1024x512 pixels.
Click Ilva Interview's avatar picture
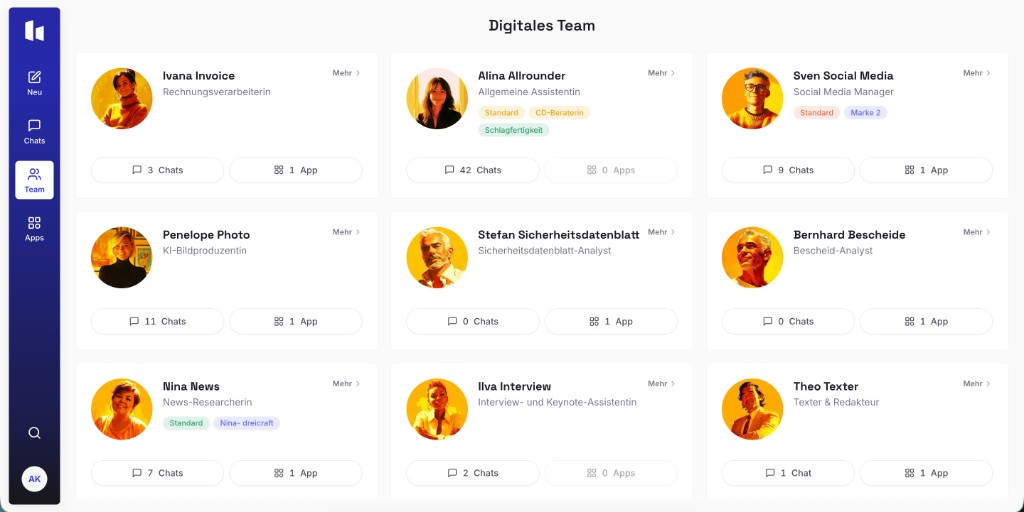click(x=437, y=409)
